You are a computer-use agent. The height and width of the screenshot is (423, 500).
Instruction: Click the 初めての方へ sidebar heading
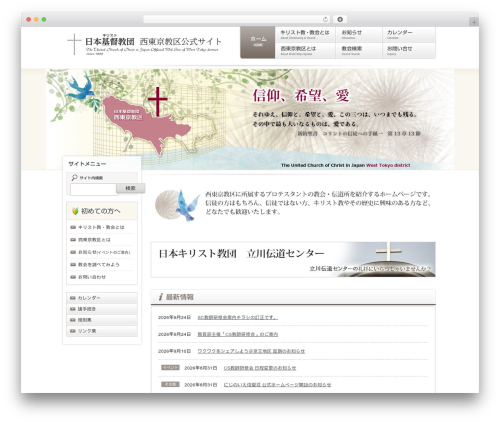(x=101, y=211)
